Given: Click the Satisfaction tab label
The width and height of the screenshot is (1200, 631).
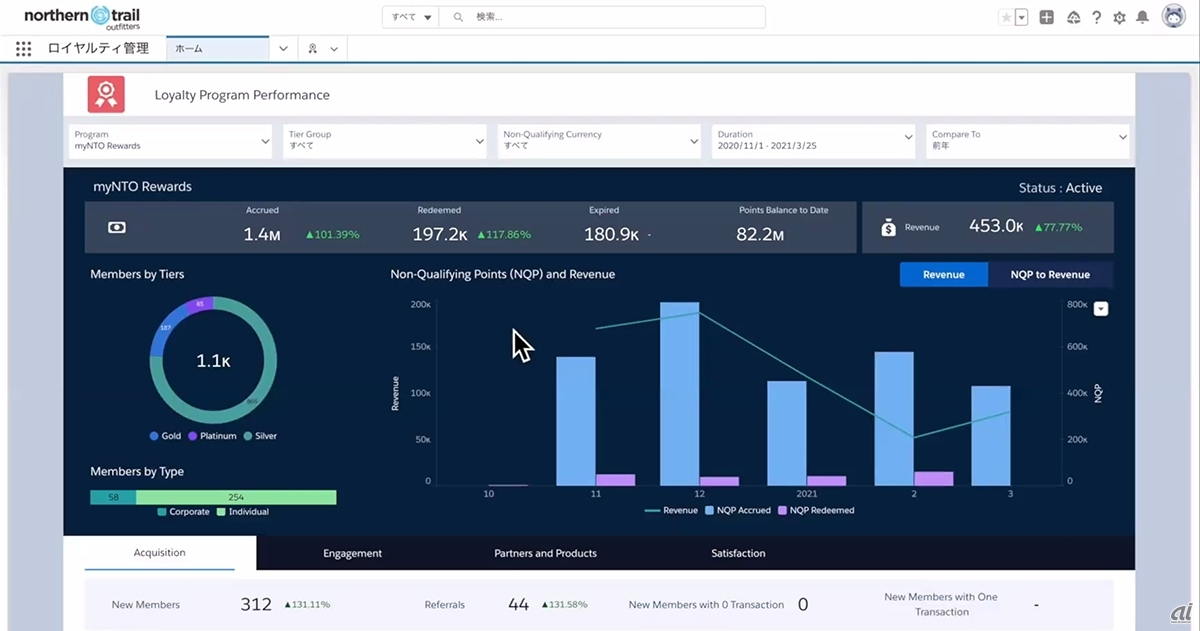Looking at the screenshot, I should click(x=738, y=553).
